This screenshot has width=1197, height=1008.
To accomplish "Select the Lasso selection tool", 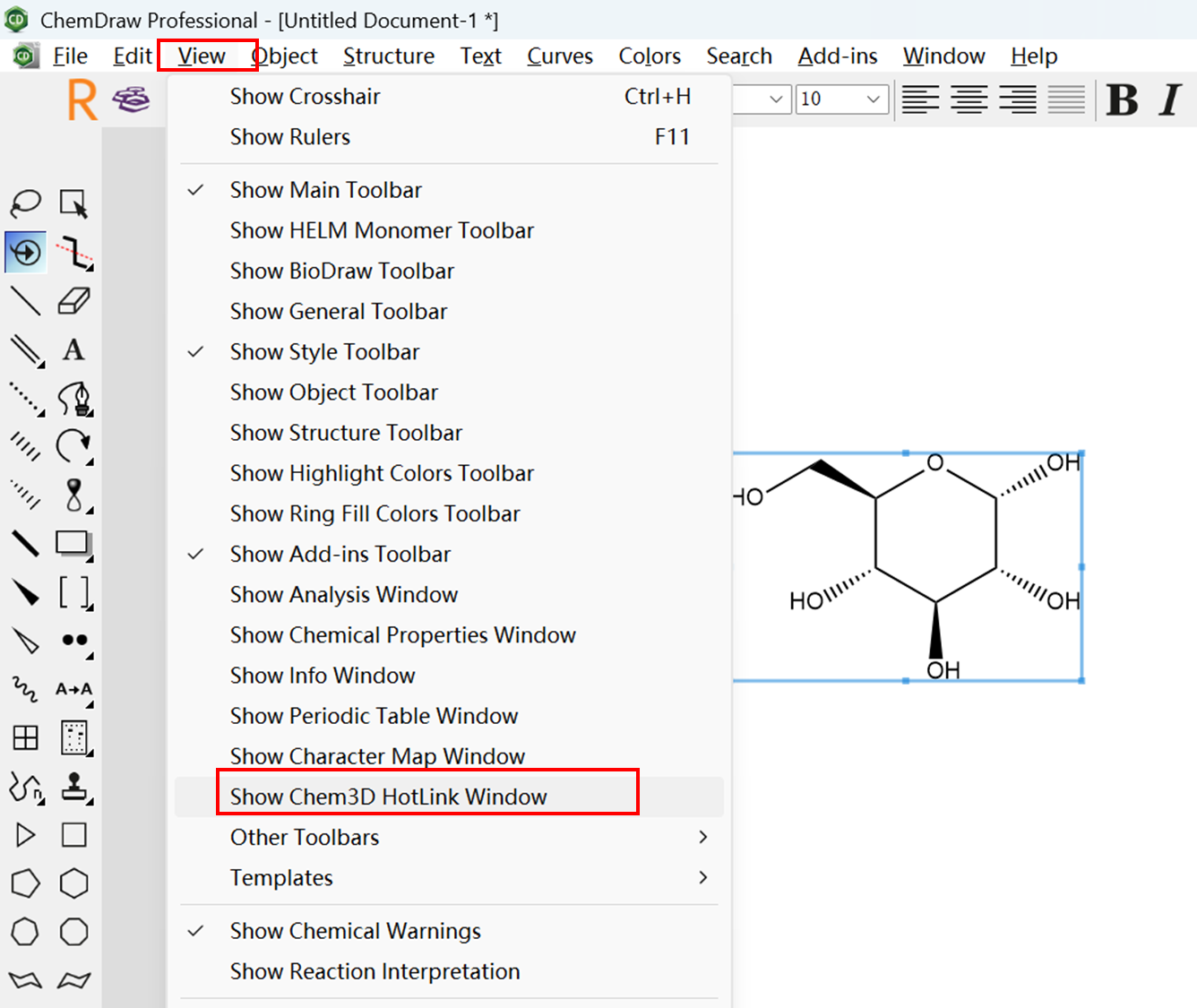I will (25, 203).
